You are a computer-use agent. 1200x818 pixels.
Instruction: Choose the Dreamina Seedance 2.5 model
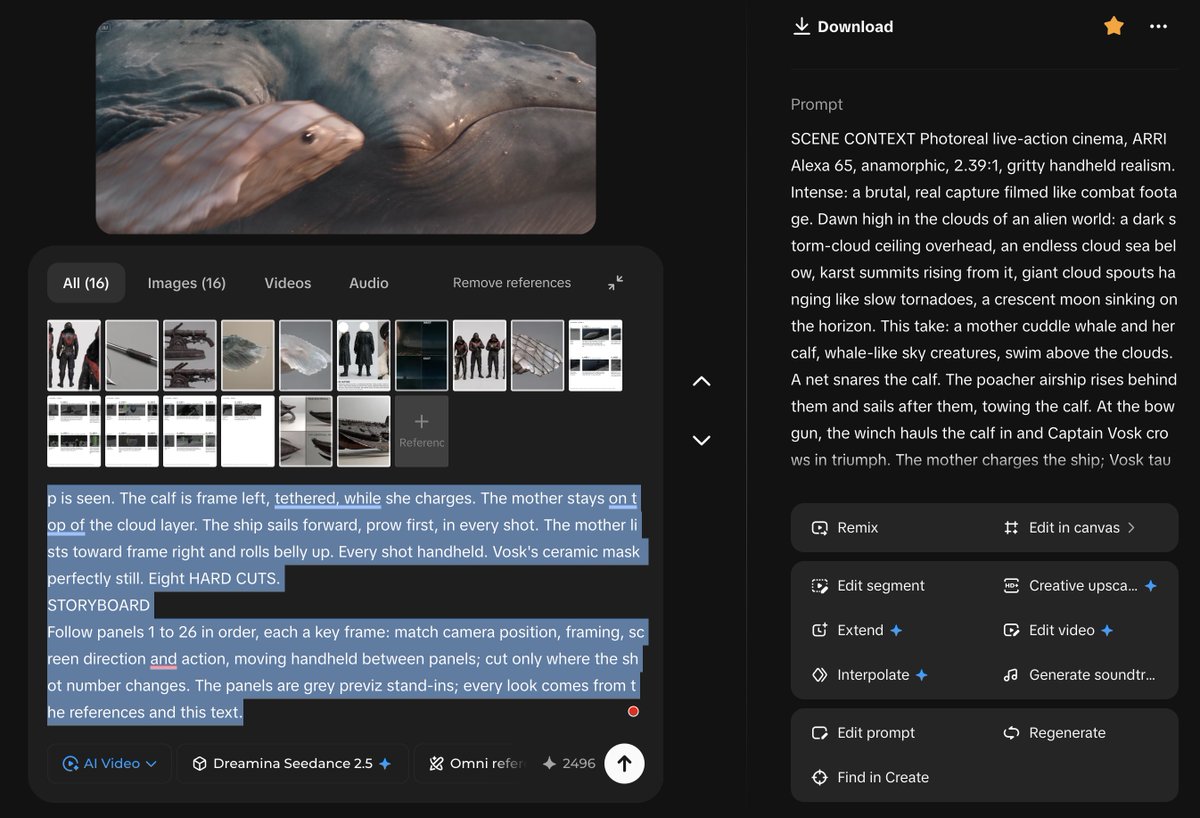[x=293, y=763]
